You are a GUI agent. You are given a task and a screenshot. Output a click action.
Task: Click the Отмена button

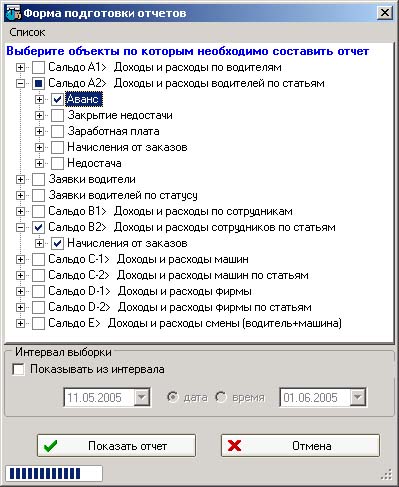pyautogui.click(x=300, y=446)
